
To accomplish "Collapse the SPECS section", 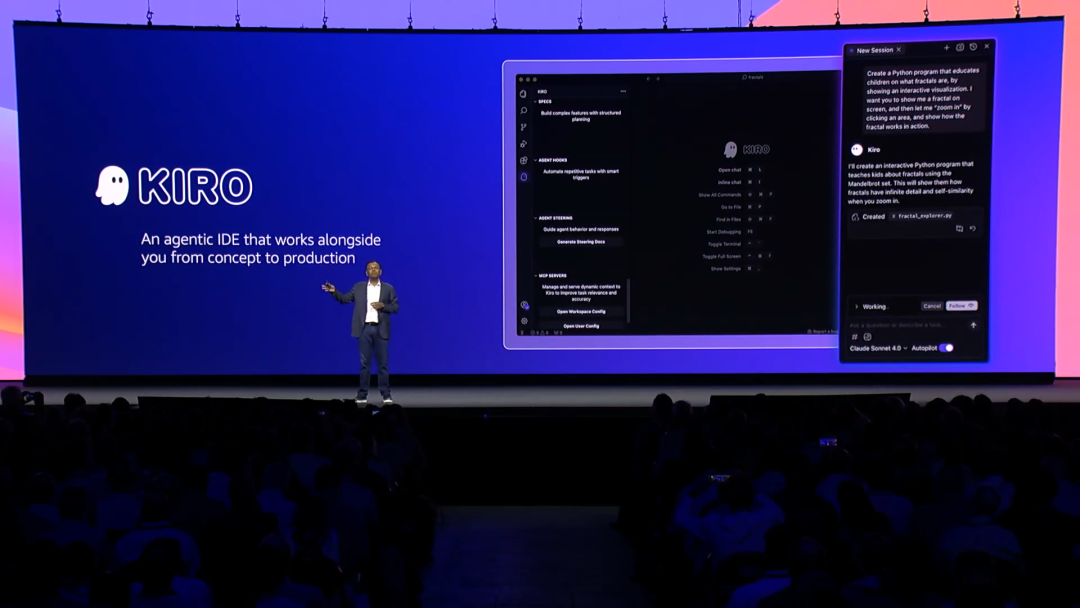I will pos(543,101).
